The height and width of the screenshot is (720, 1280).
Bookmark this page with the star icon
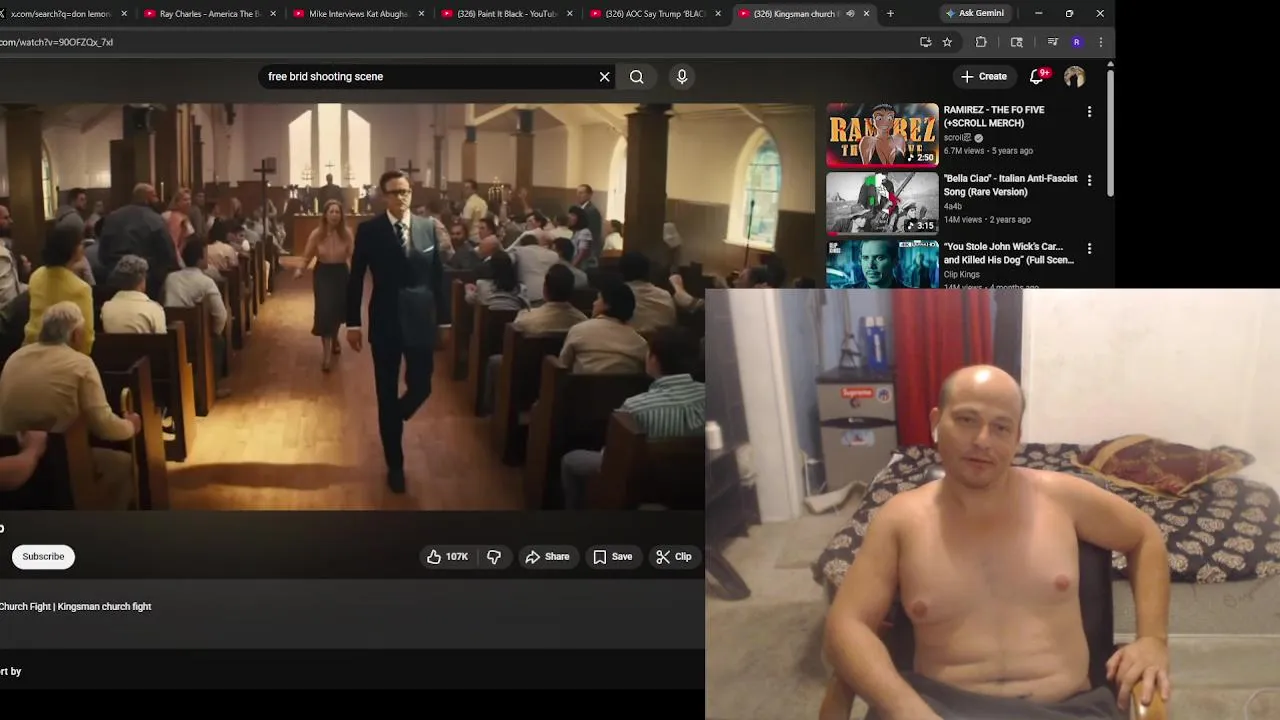coord(947,42)
